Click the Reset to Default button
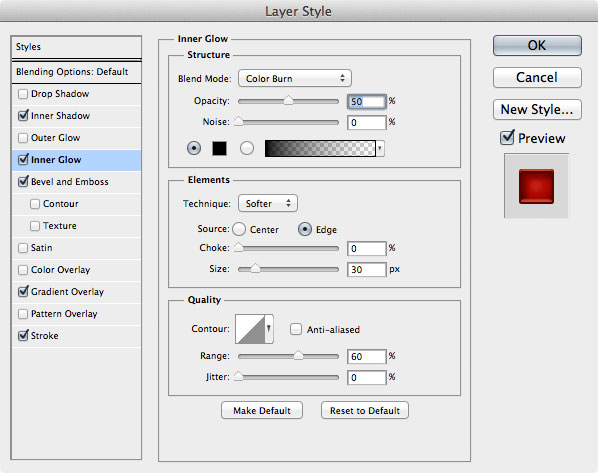Screen dimensions: 598x473 coord(365,410)
